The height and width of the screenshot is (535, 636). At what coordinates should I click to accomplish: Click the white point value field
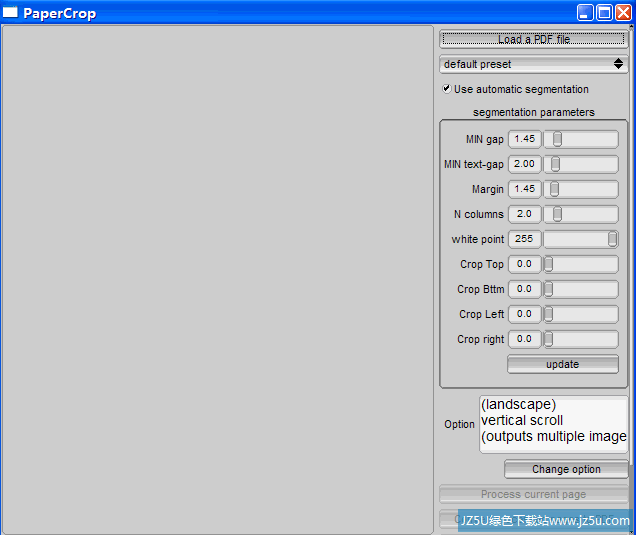click(524, 239)
